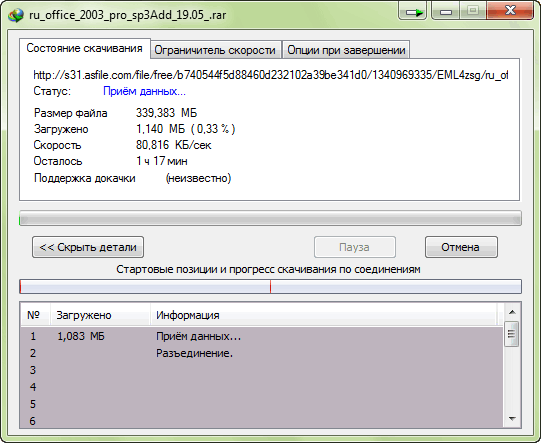This screenshot has height=443, width=541.
Task: Click the Отмена button
Action: (461, 247)
